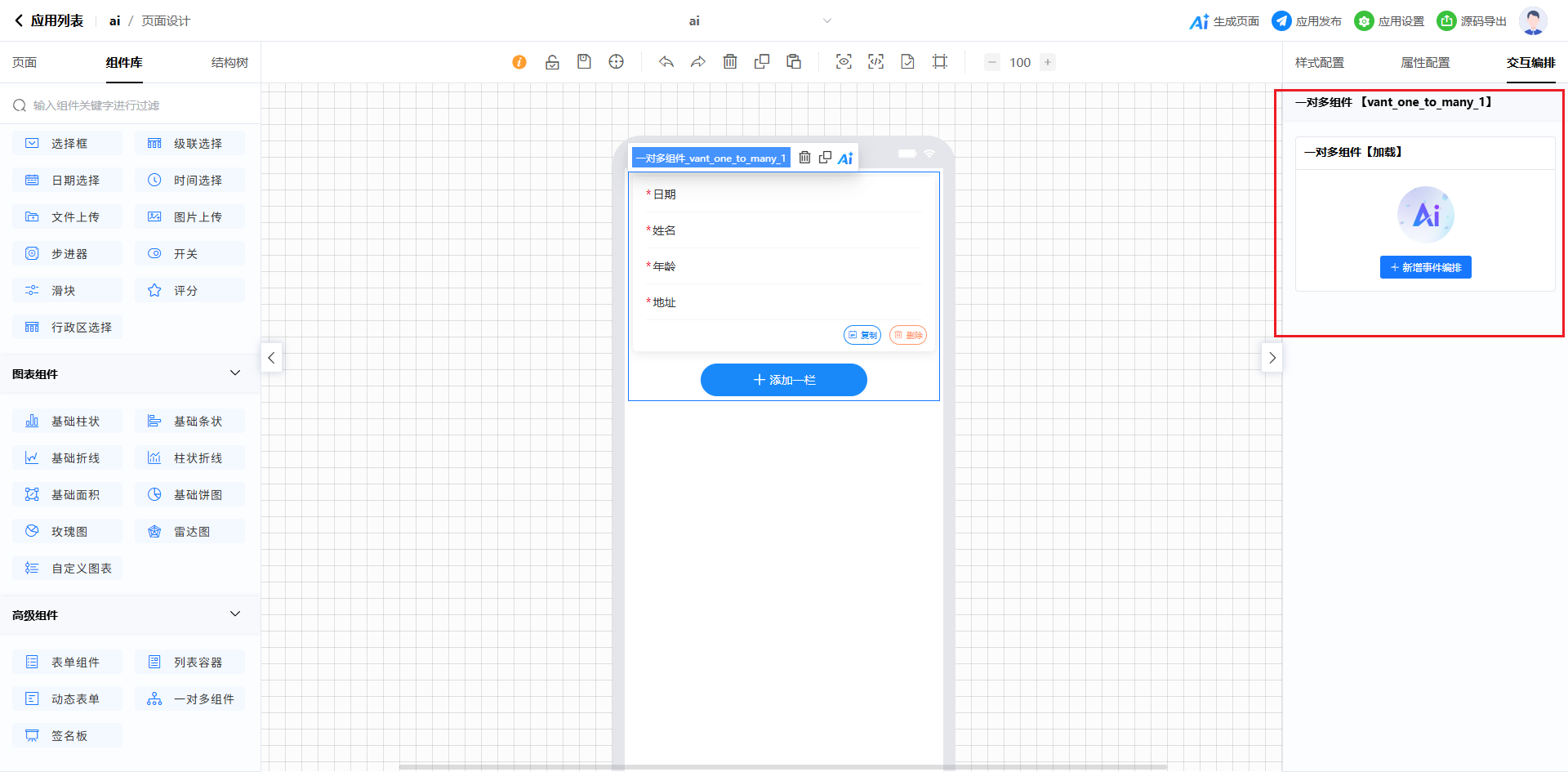The height and width of the screenshot is (772, 1568).
Task: Switch to the 属性配置 tab
Action: click(1425, 63)
